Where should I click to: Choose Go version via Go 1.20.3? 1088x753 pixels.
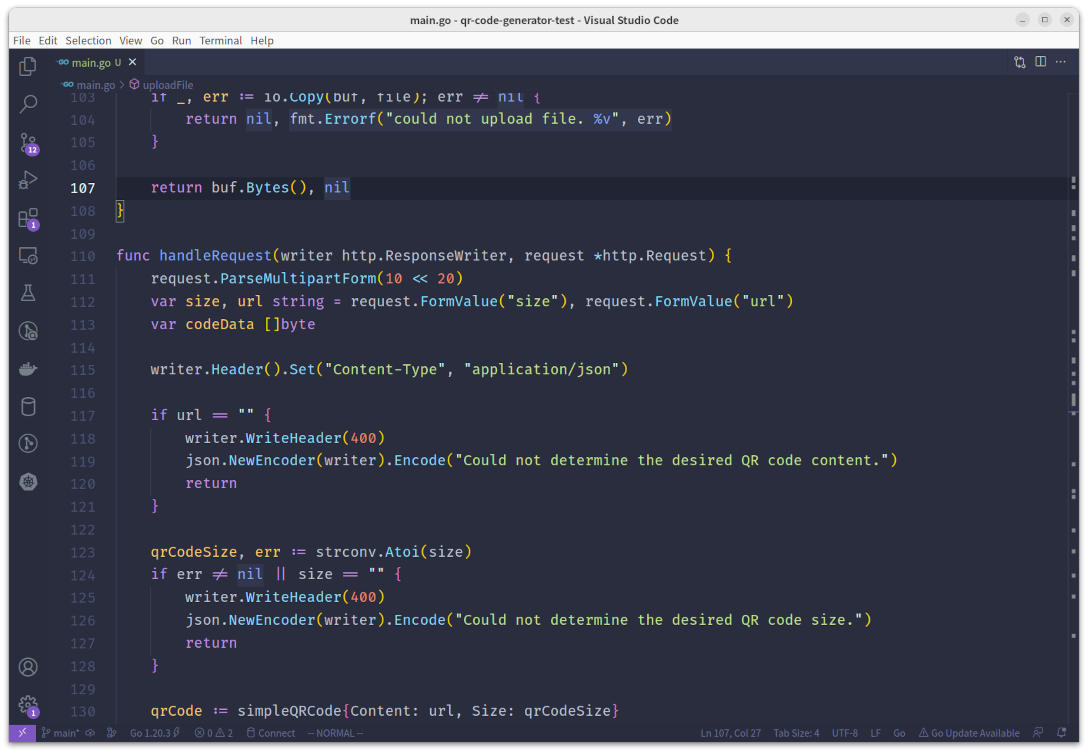pyautogui.click(x=155, y=733)
